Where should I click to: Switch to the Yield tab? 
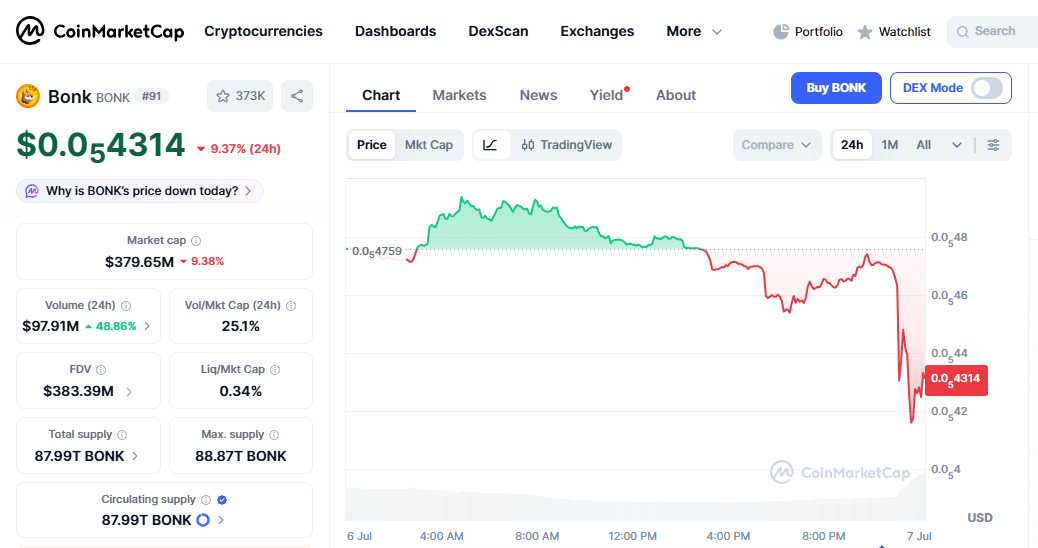(x=606, y=95)
